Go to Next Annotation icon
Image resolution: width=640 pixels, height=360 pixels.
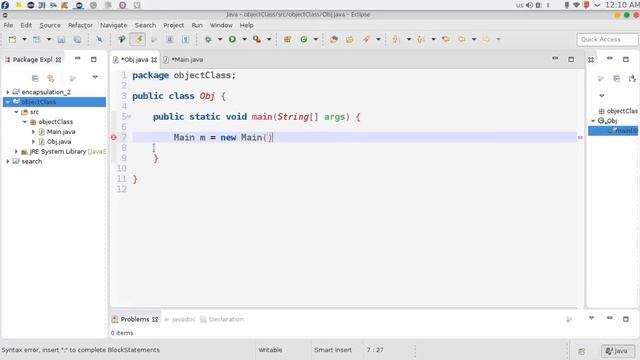coord(396,39)
